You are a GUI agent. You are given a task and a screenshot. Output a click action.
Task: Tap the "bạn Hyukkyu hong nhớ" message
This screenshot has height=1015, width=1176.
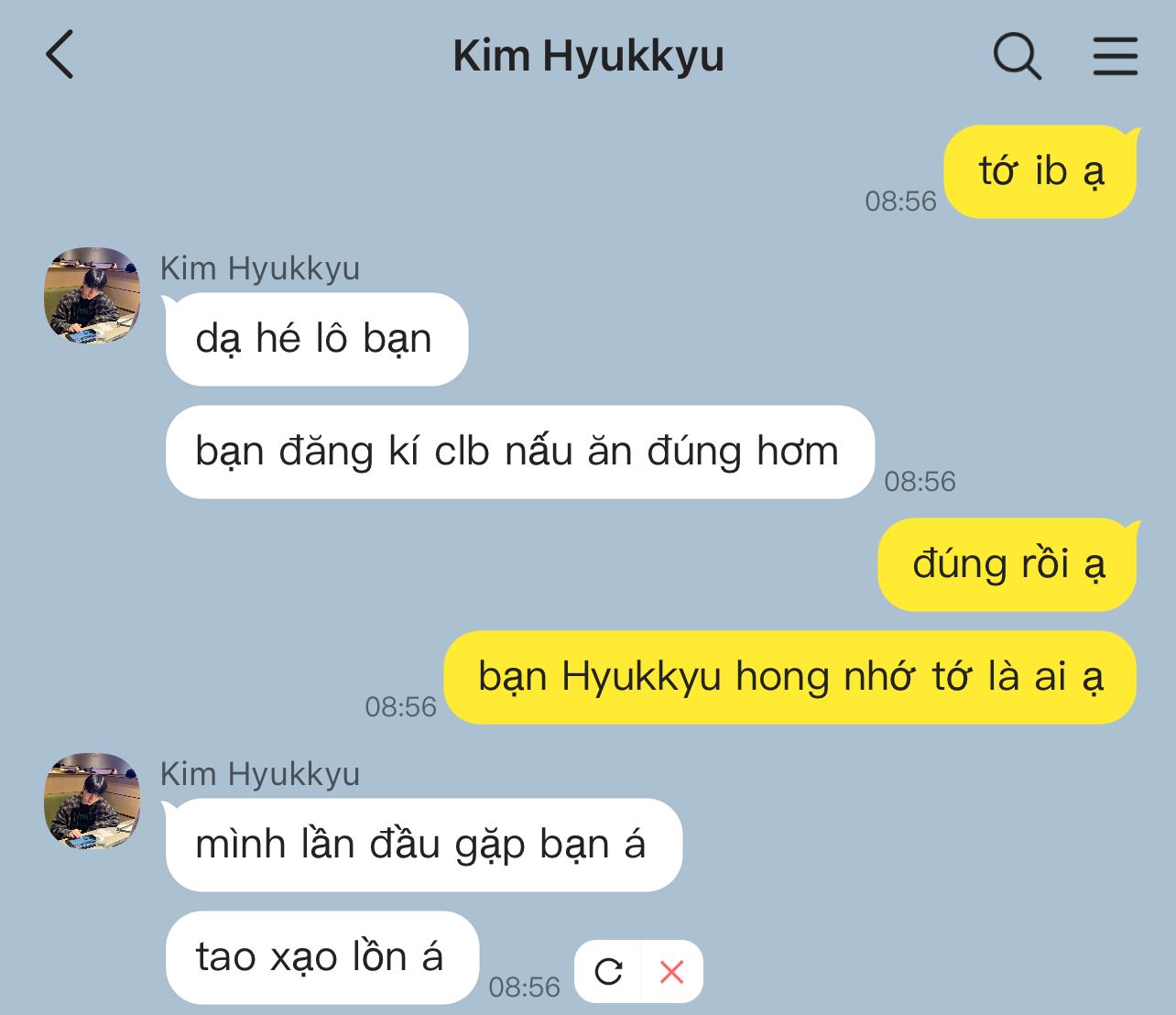point(790,677)
